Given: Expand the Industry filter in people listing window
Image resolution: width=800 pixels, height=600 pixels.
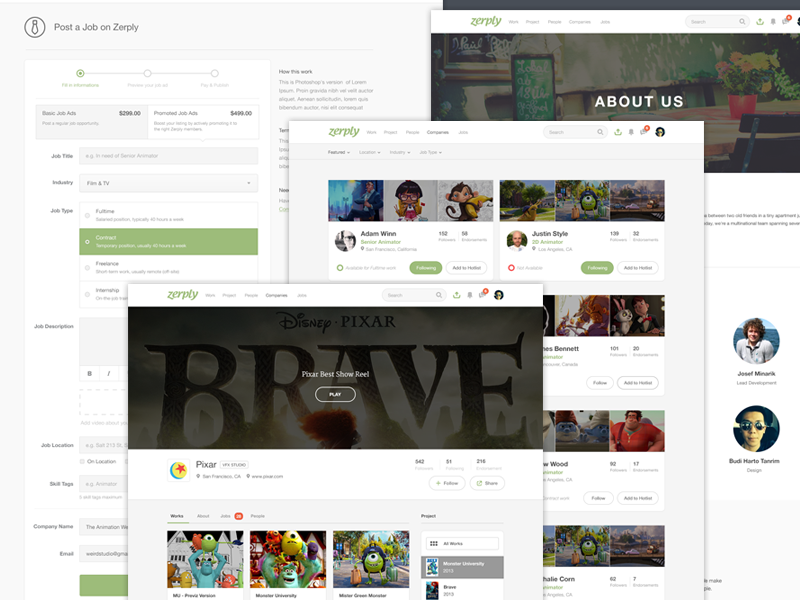Looking at the screenshot, I should tap(399, 153).
